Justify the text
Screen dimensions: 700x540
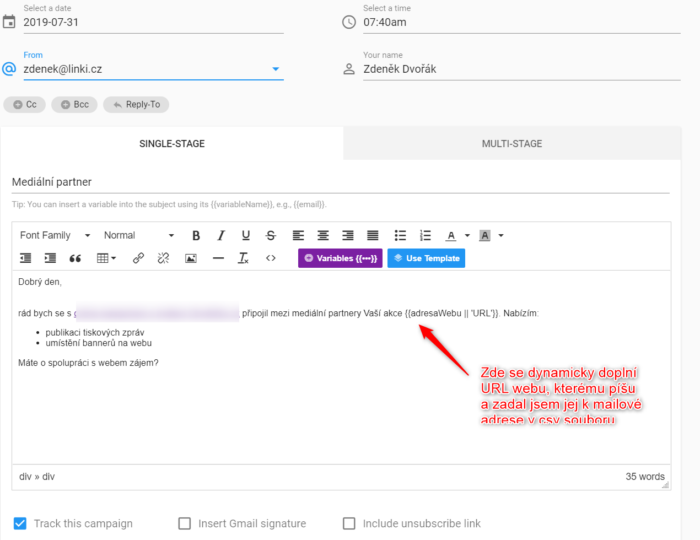(373, 235)
